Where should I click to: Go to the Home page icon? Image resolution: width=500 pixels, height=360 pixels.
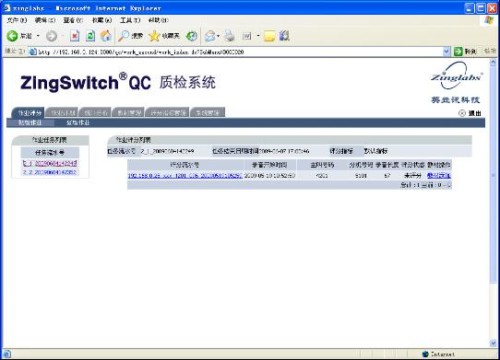(106, 36)
